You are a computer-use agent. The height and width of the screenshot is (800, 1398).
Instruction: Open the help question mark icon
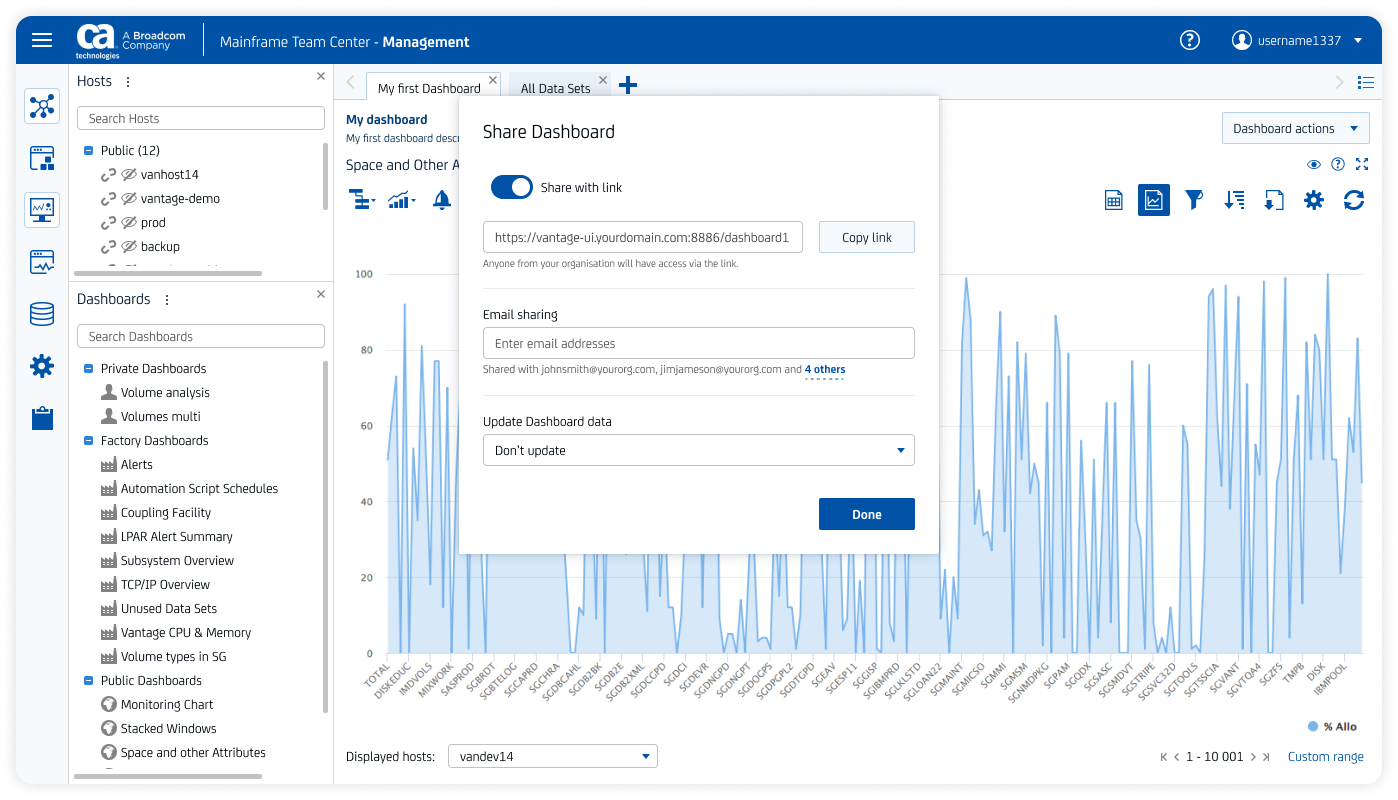(1189, 40)
